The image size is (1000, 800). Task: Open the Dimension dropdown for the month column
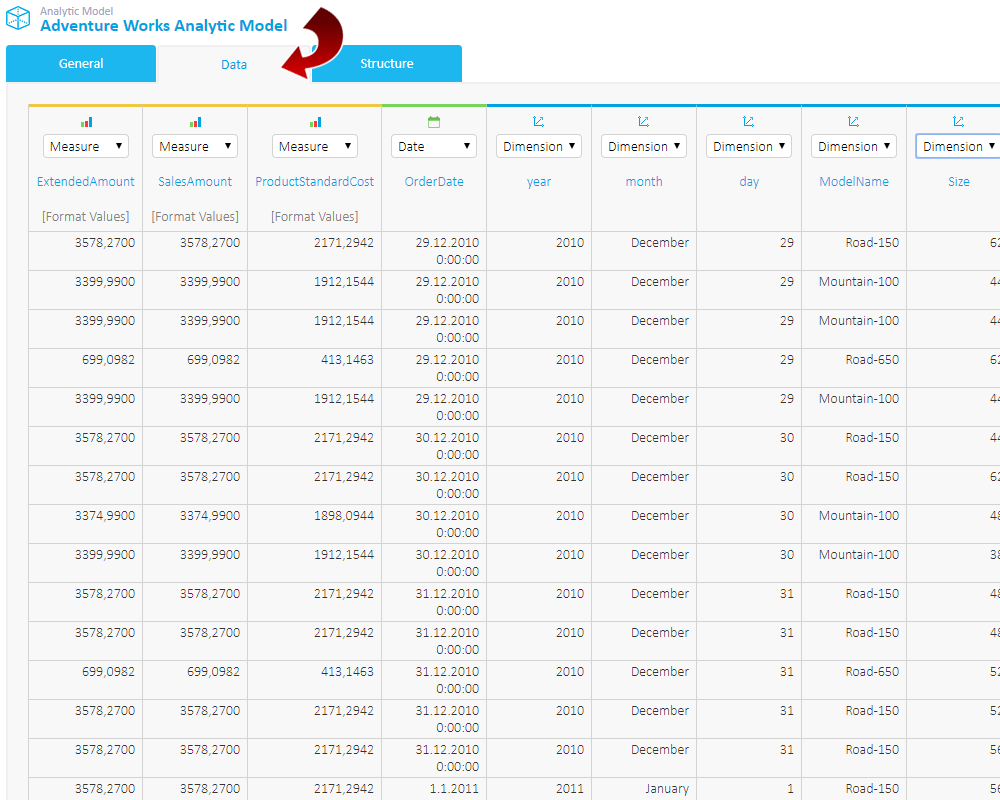(643, 146)
